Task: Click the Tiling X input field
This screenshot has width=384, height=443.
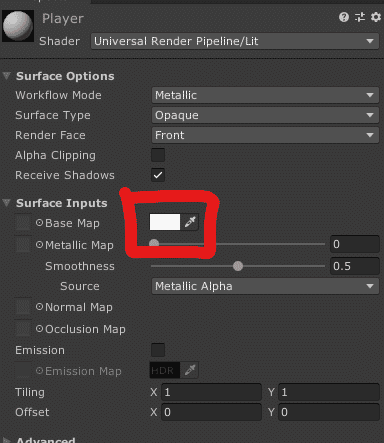Action: [x=211, y=392]
